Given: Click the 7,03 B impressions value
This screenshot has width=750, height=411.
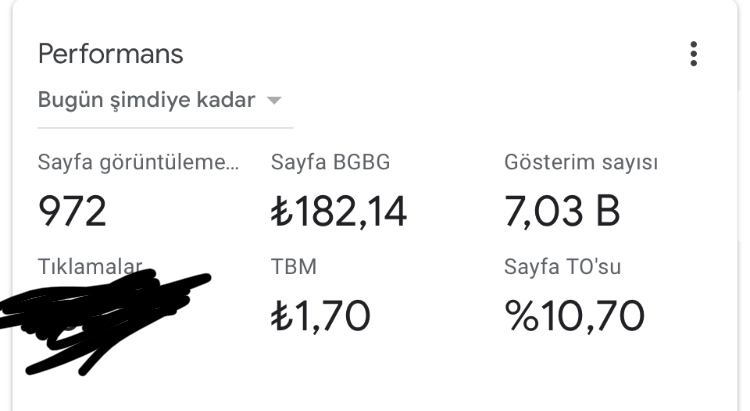Looking at the screenshot, I should [562, 211].
